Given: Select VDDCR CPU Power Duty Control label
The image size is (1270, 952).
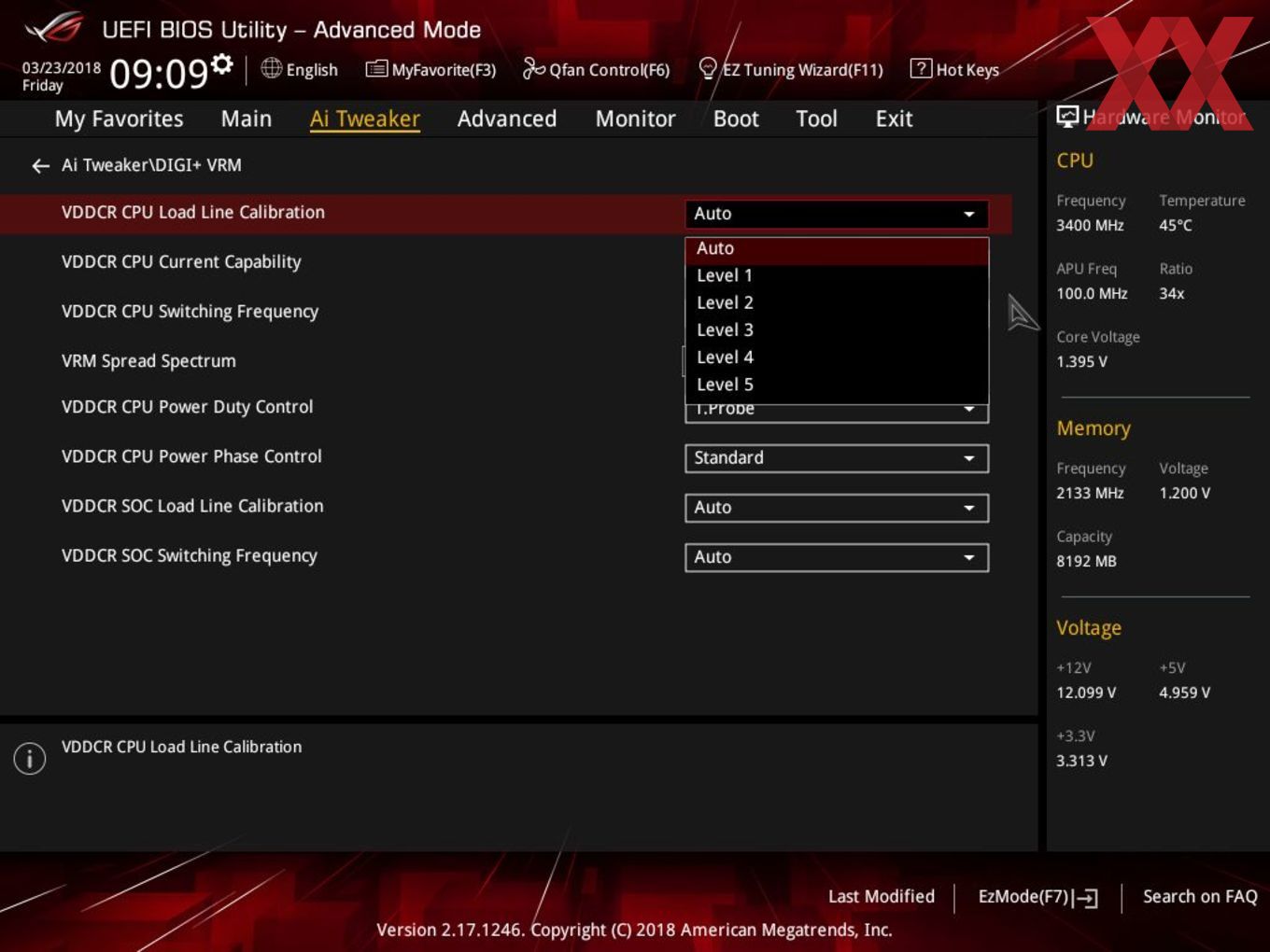Looking at the screenshot, I should click(187, 407).
